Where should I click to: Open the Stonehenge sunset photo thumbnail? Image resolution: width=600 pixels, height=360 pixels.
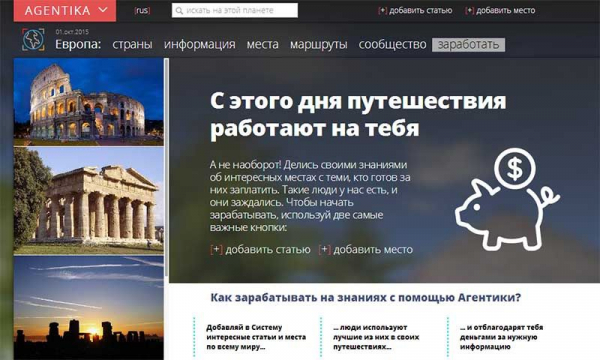(88, 308)
